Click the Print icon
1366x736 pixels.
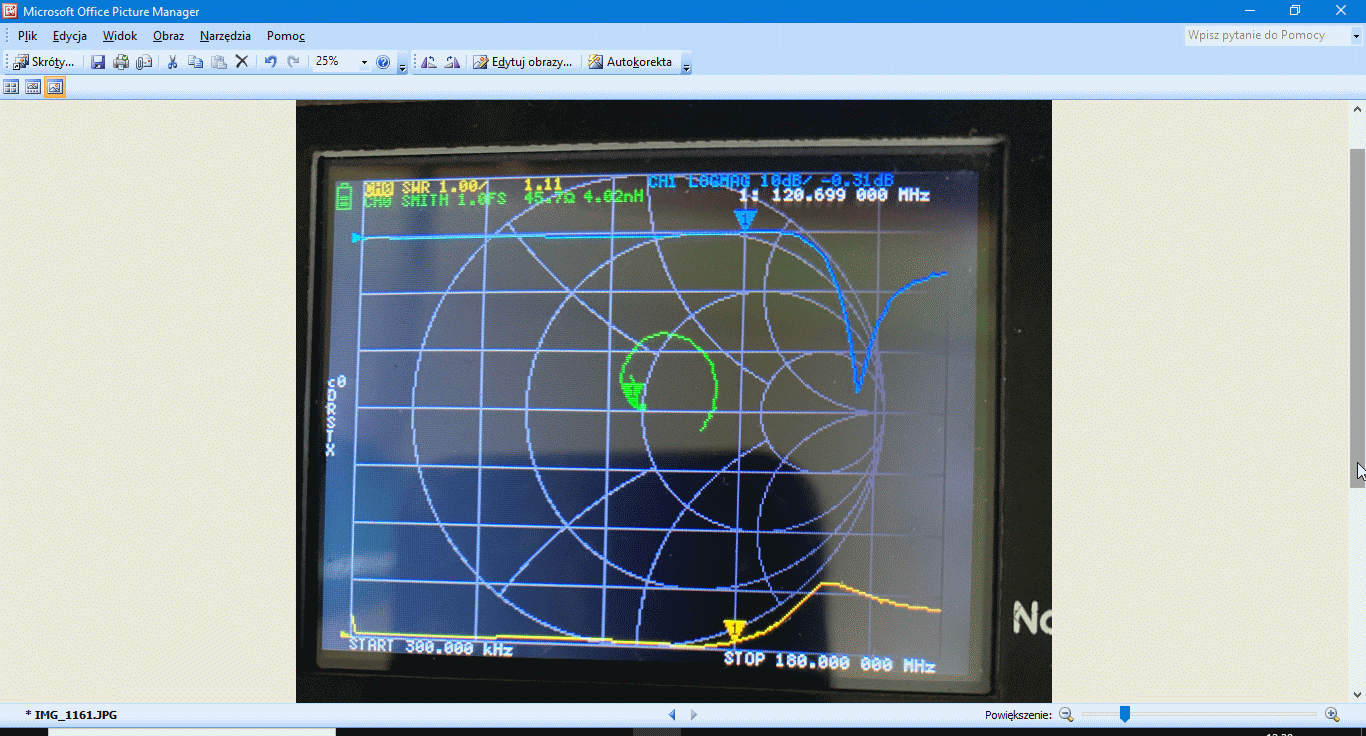click(x=121, y=62)
